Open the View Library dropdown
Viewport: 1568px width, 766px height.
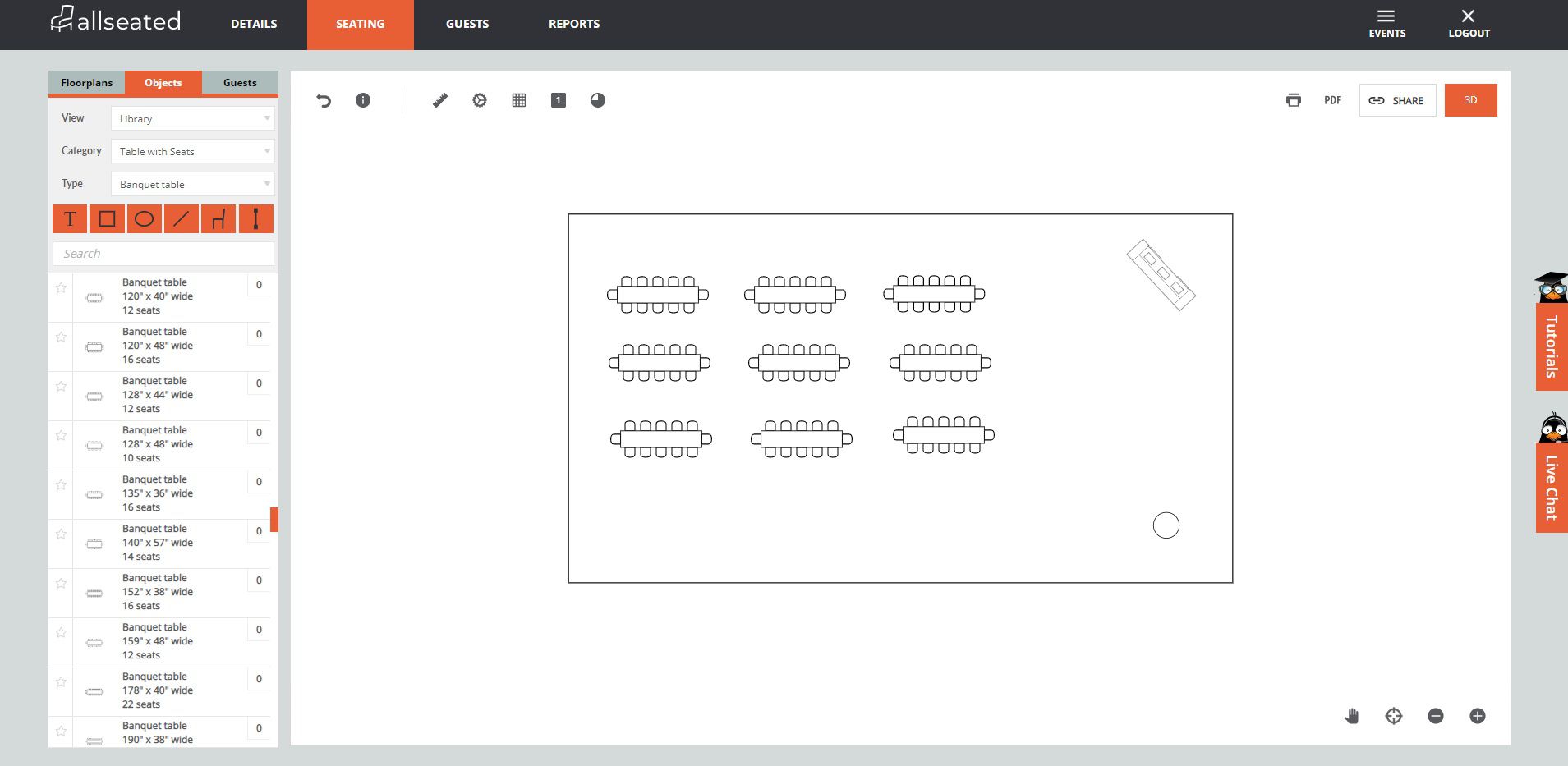tap(192, 119)
